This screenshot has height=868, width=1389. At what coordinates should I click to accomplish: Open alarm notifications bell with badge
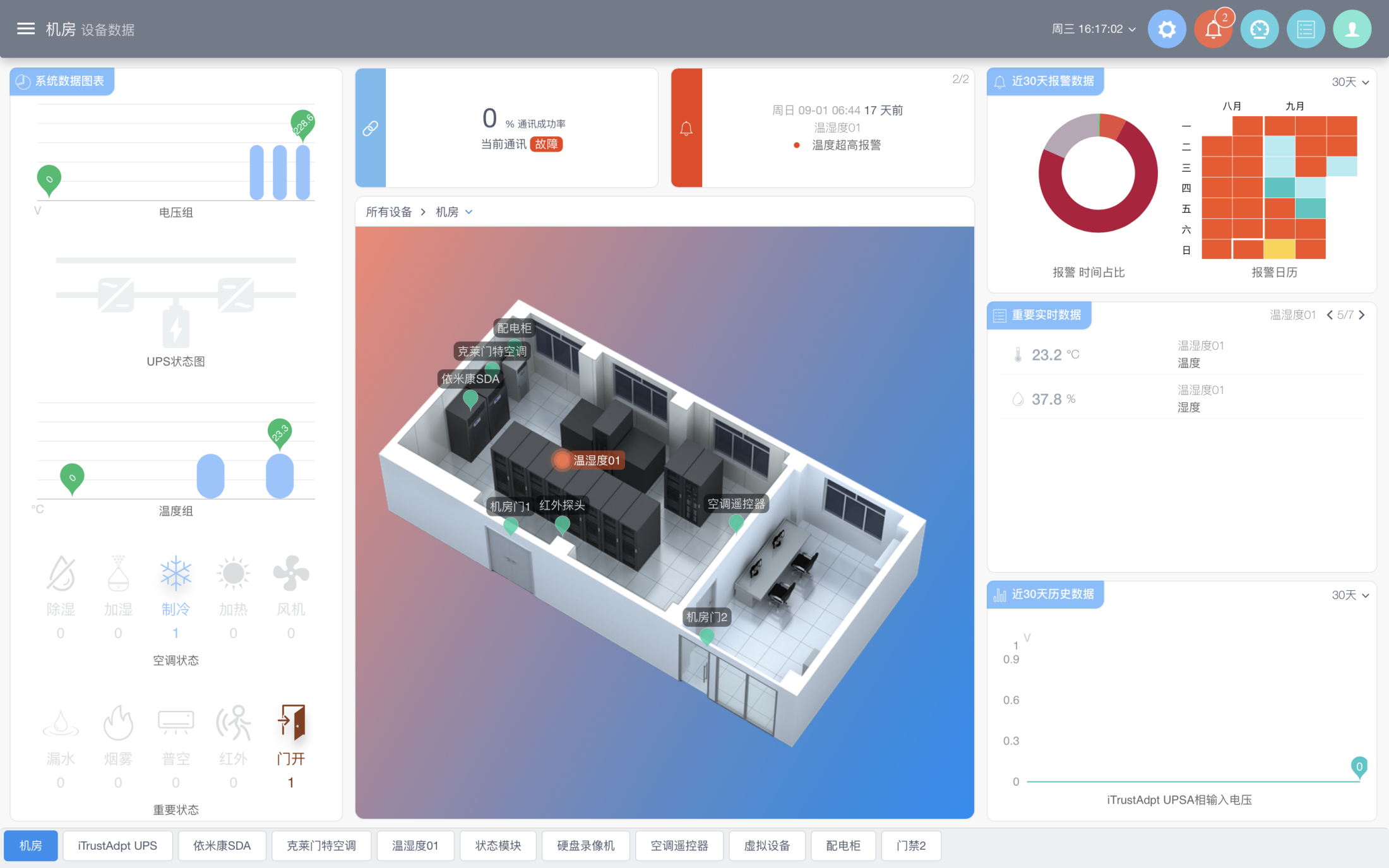pyautogui.click(x=1213, y=29)
